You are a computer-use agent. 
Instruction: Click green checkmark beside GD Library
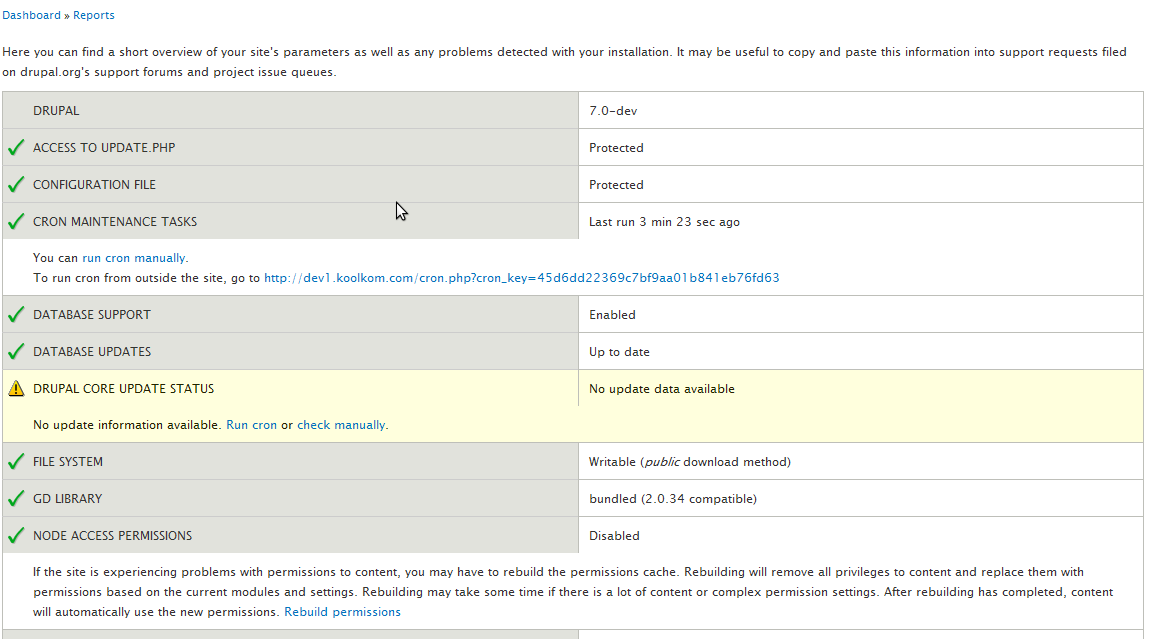16,499
